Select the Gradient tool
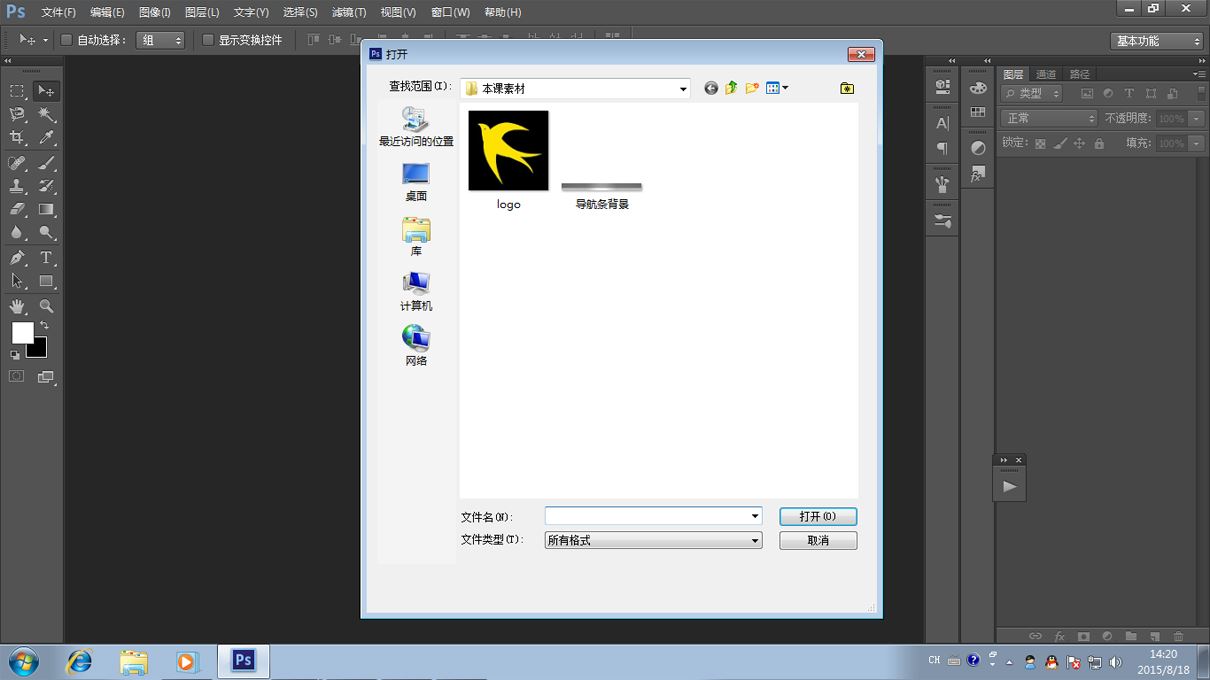Viewport: 1210px width, 680px height. (x=46, y=210)
